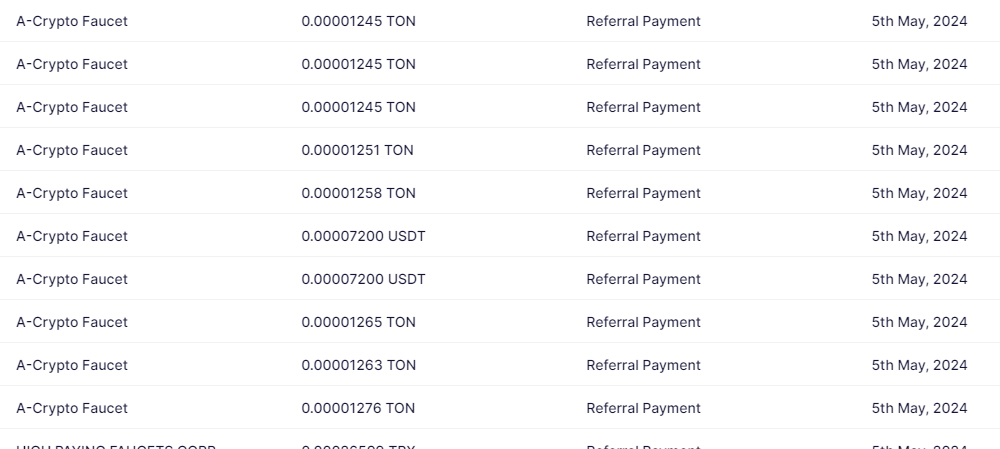The image size is (1000, 449).
Task: Click the date in the 0.00001276 TON row
Action: (919, 408)
